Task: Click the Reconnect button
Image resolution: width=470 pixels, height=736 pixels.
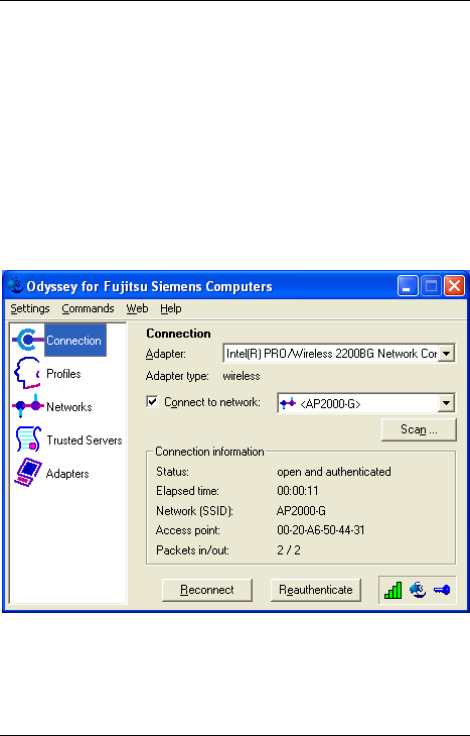Action: click(207, 590)
